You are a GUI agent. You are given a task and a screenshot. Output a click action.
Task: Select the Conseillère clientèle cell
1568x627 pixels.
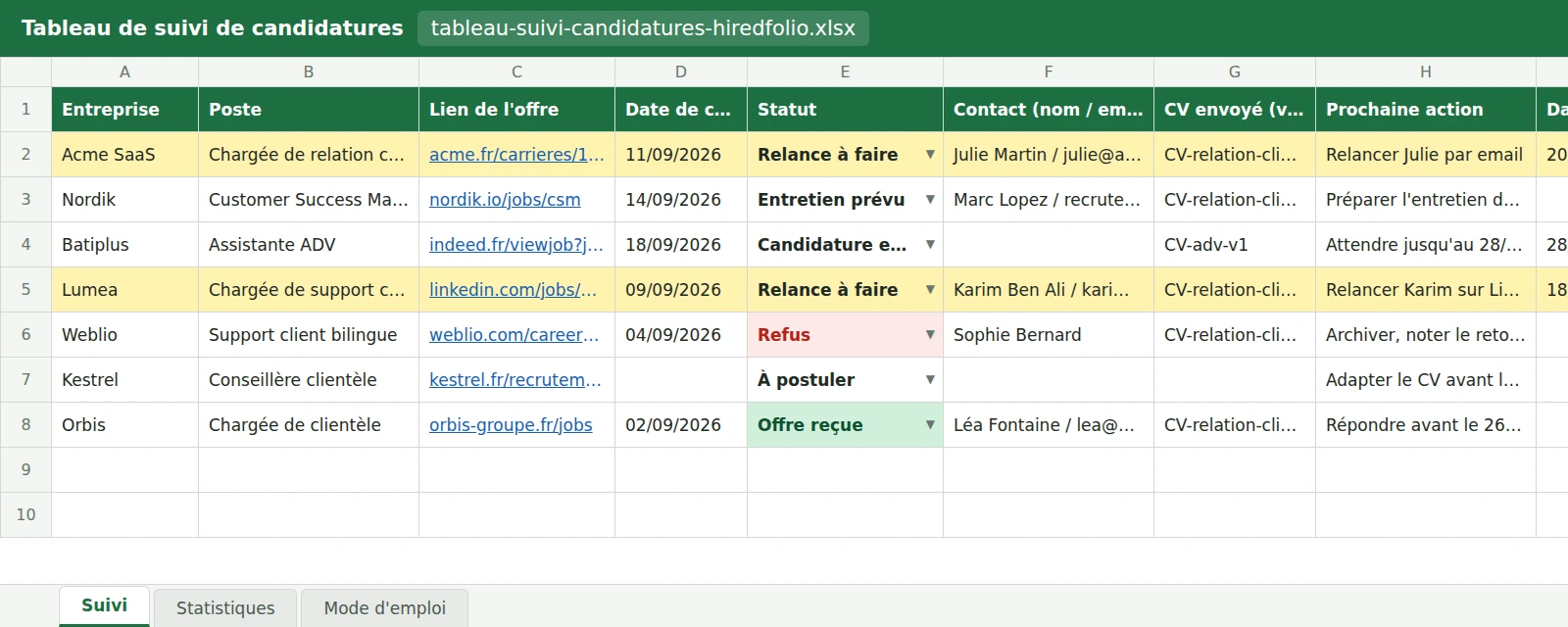tap(309, 380)
